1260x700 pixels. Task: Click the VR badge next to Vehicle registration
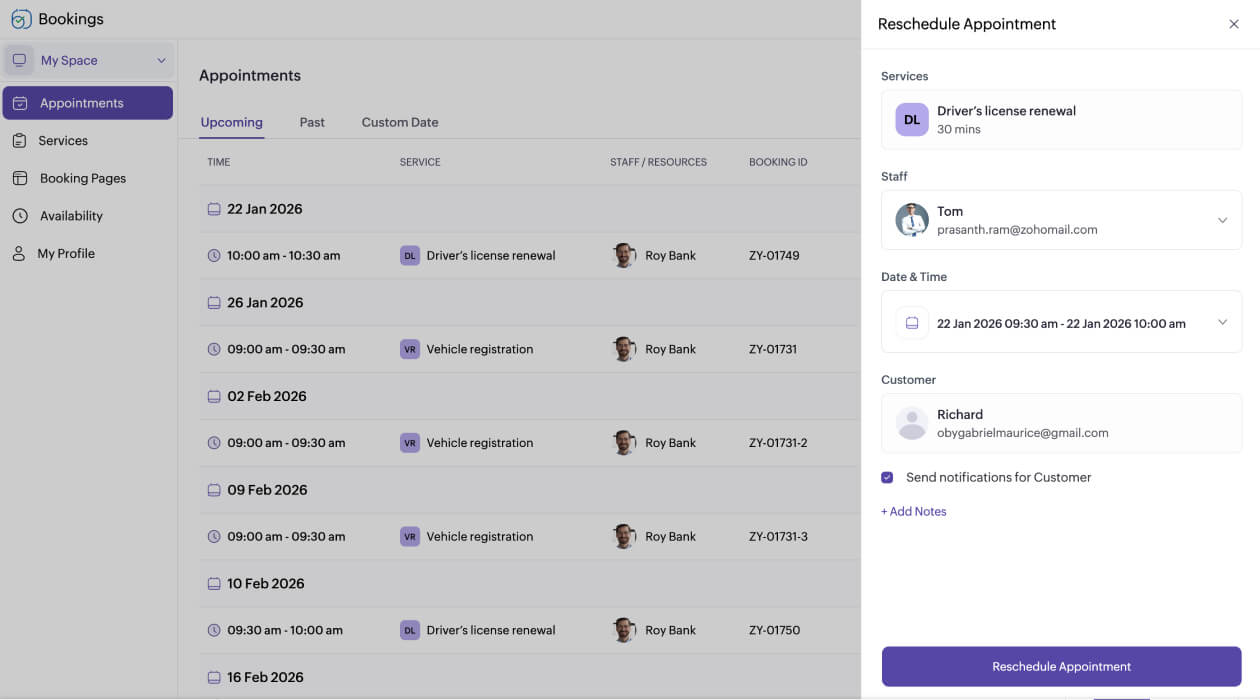tap(409, 348)
